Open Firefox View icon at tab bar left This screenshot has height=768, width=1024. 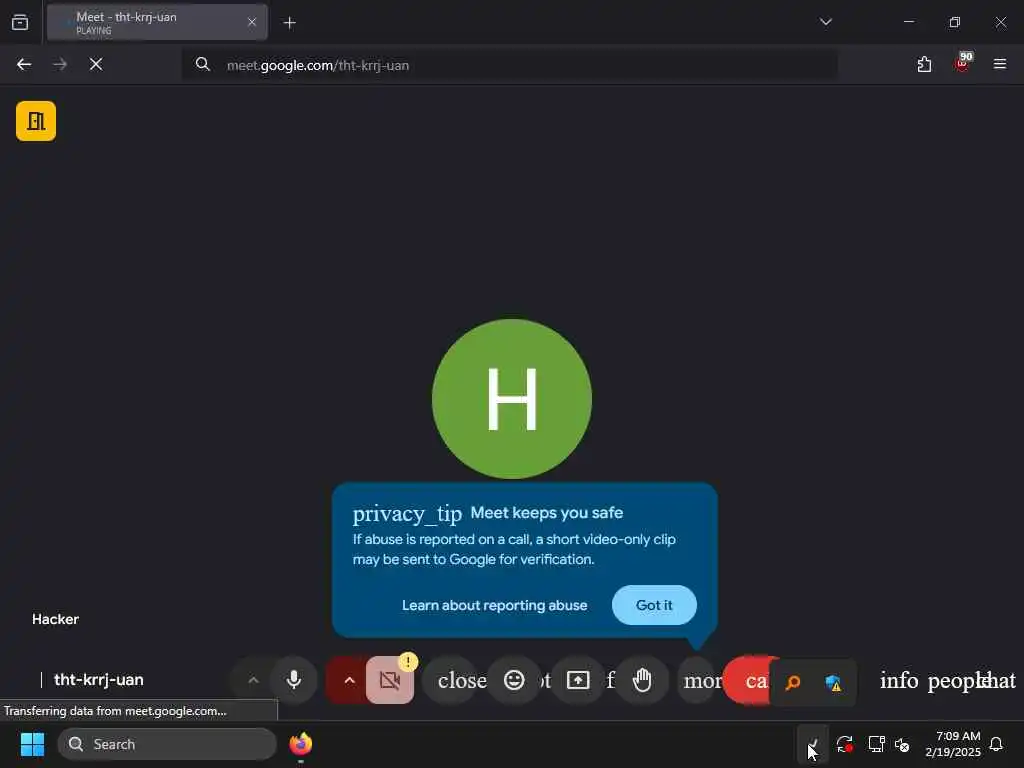[20, 23]
